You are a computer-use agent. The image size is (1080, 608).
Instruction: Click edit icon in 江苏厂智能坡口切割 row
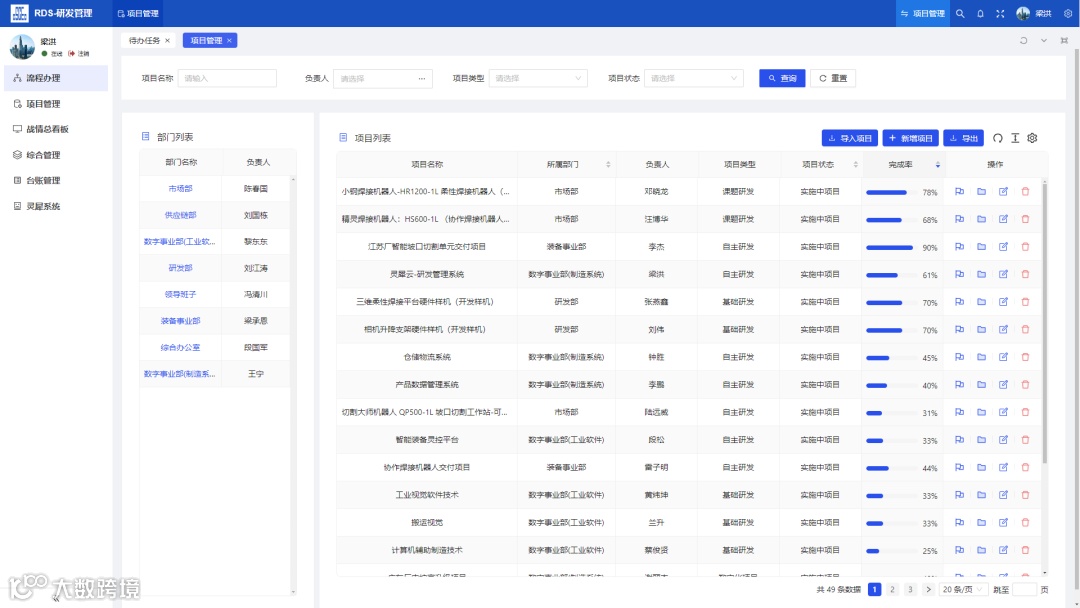click(x=1004, y=247)
